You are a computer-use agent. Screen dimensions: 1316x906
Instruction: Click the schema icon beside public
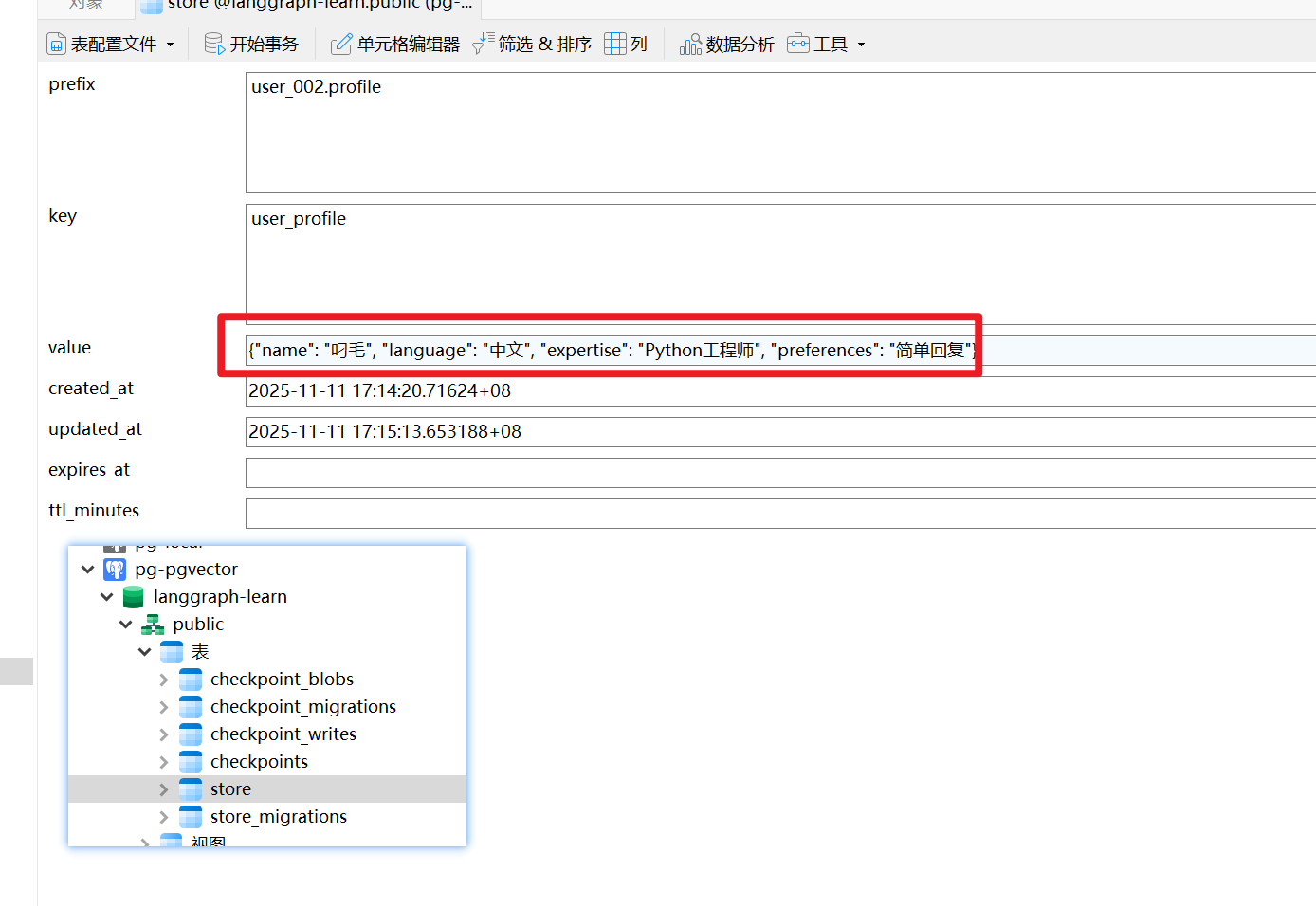[153, 625]
